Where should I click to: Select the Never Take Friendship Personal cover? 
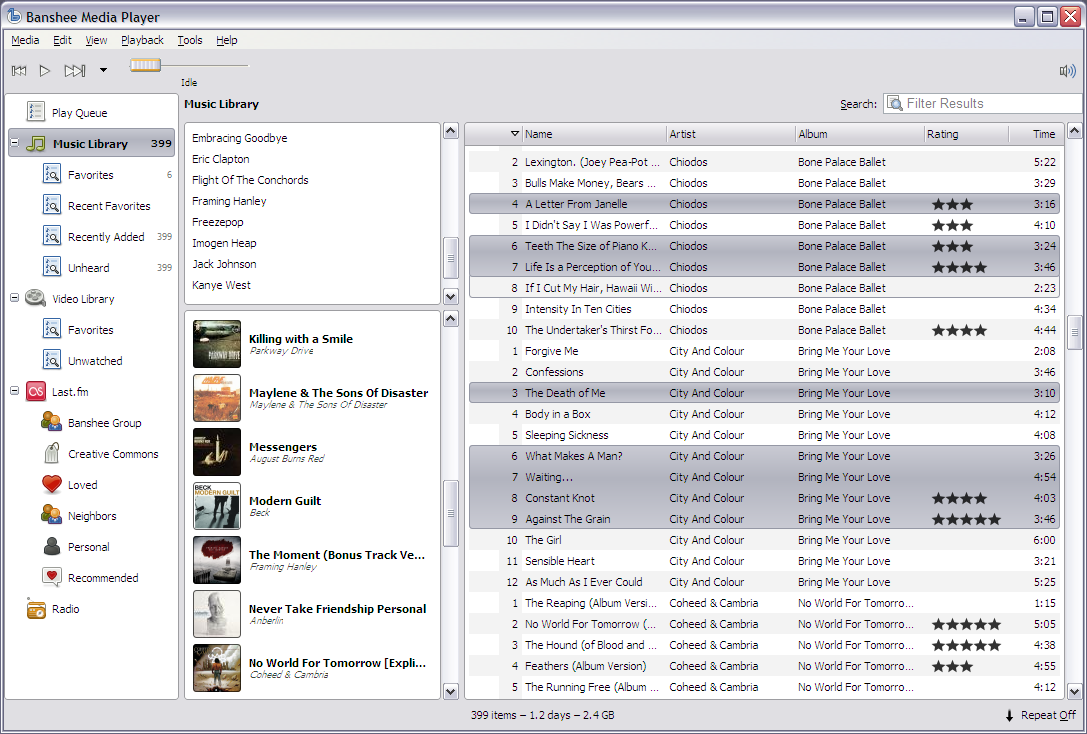point(217,614)
